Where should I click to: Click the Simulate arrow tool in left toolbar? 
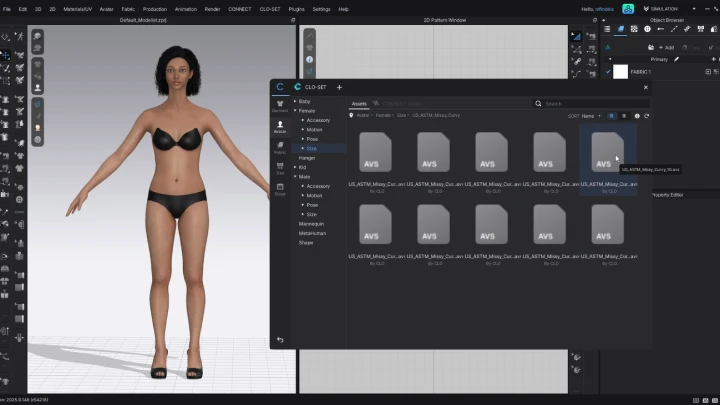tap(5, 36)
